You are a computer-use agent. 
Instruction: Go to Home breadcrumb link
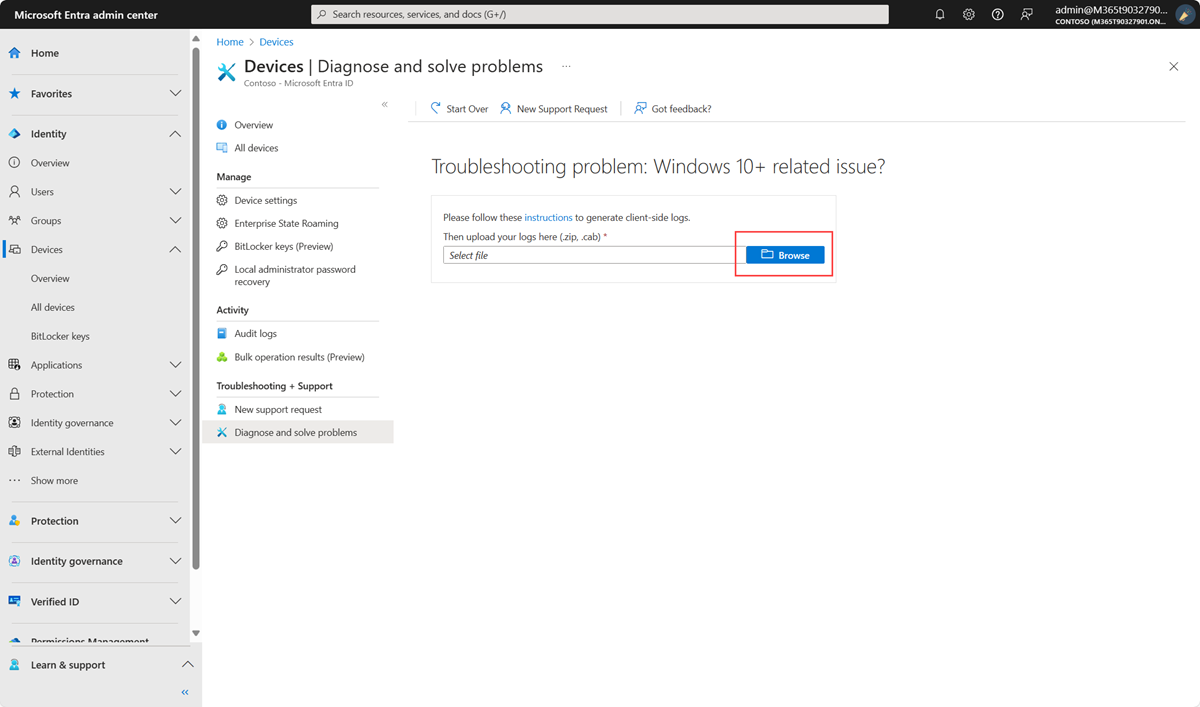pyautogui.click(x=230, y=42)
